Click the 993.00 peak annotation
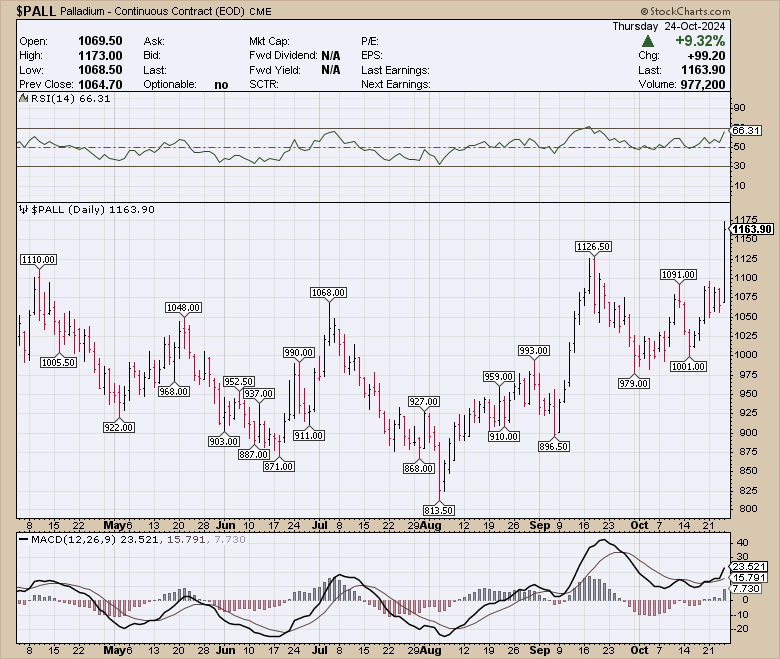The height and width of the screenshot is (659, 780). [534, 351]
